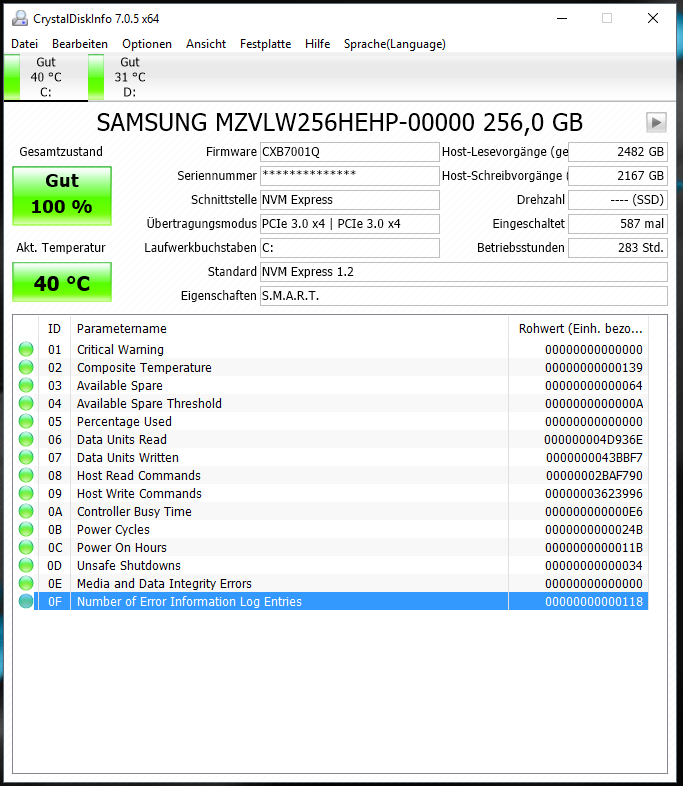
Task: Select the Power On Hours row
Action: click(331, 548)
